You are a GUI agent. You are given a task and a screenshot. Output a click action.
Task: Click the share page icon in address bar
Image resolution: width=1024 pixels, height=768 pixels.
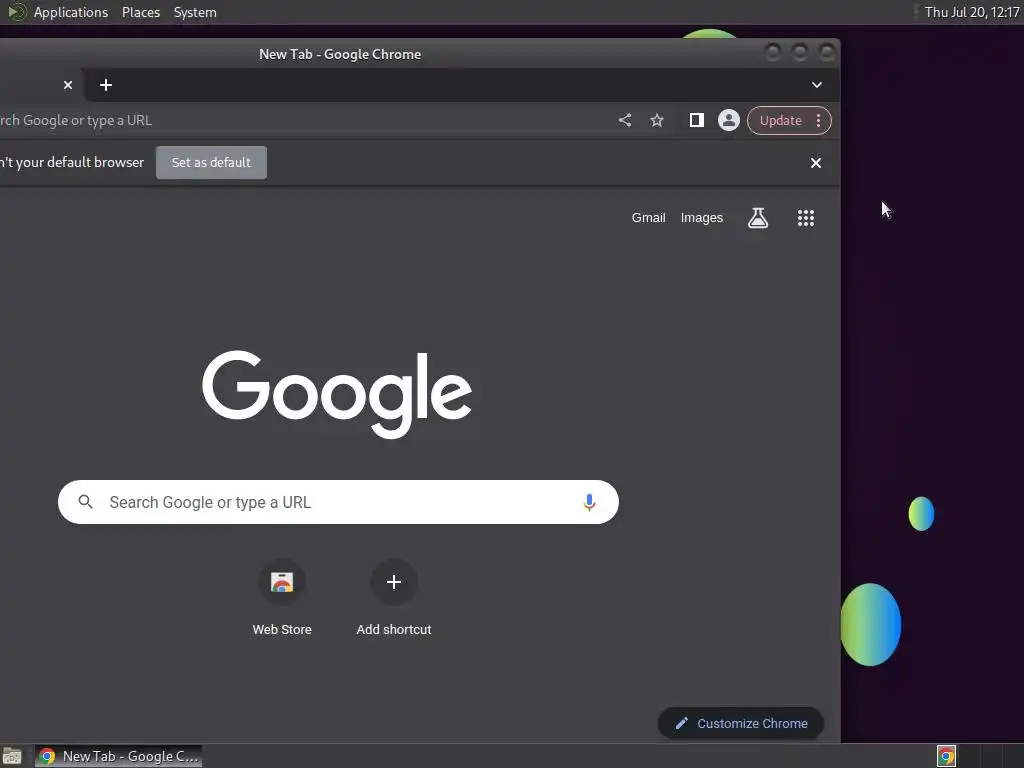625,120
